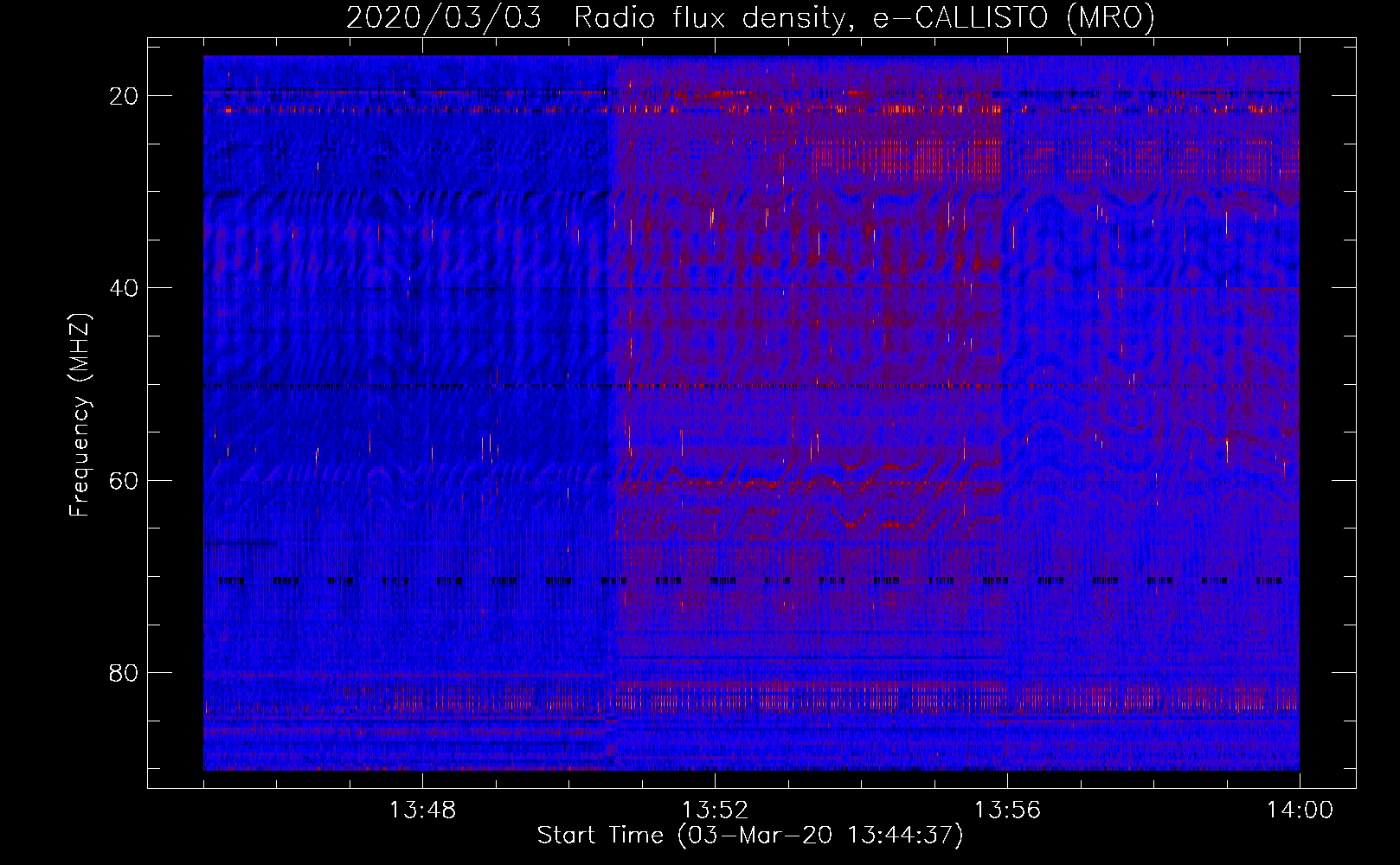
Task: Click the 20 MHz frequency tick label
Action: point(125,96)
